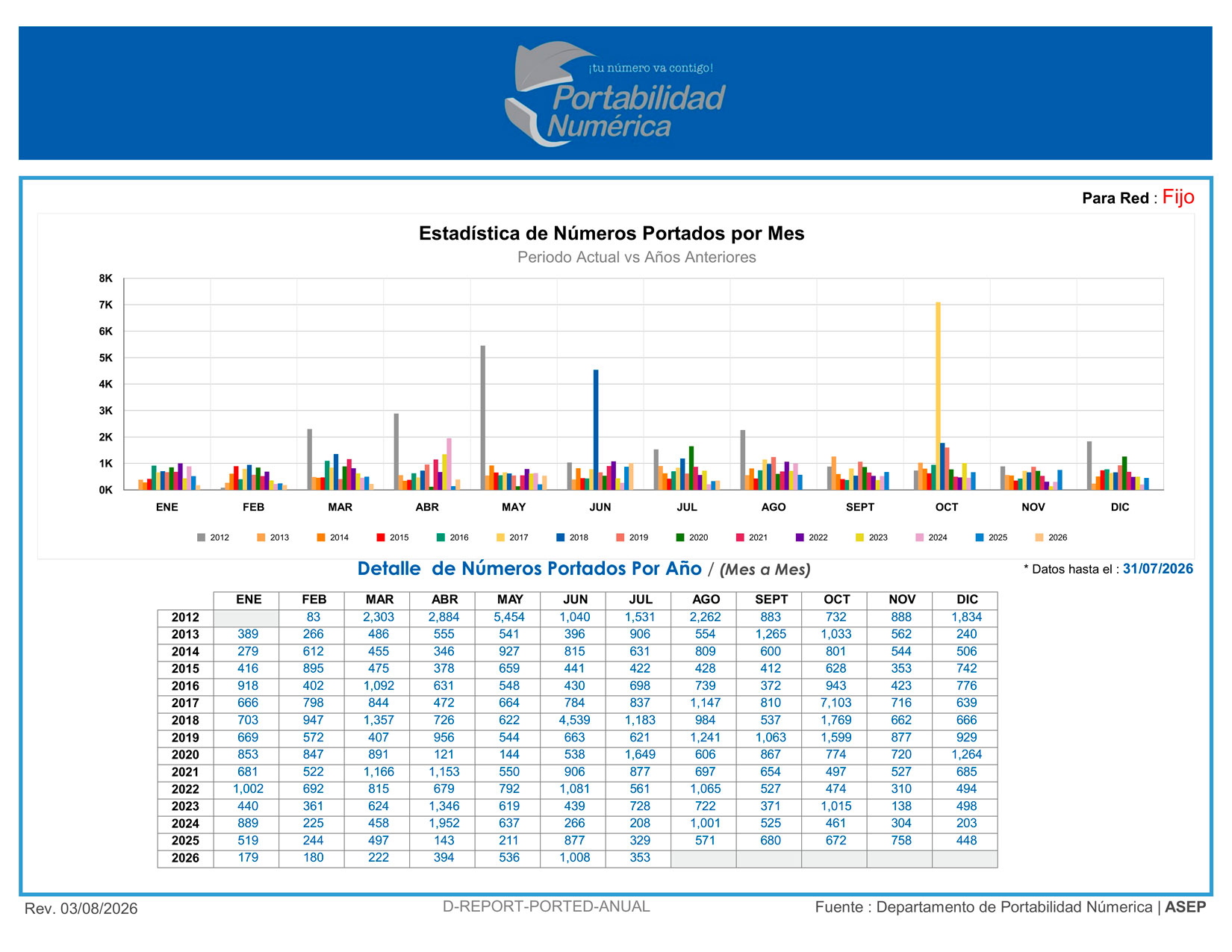This screenshot has width=1232, height=952.
Task: Click the 2016 teal legend swatch
Action: [441, 538]
